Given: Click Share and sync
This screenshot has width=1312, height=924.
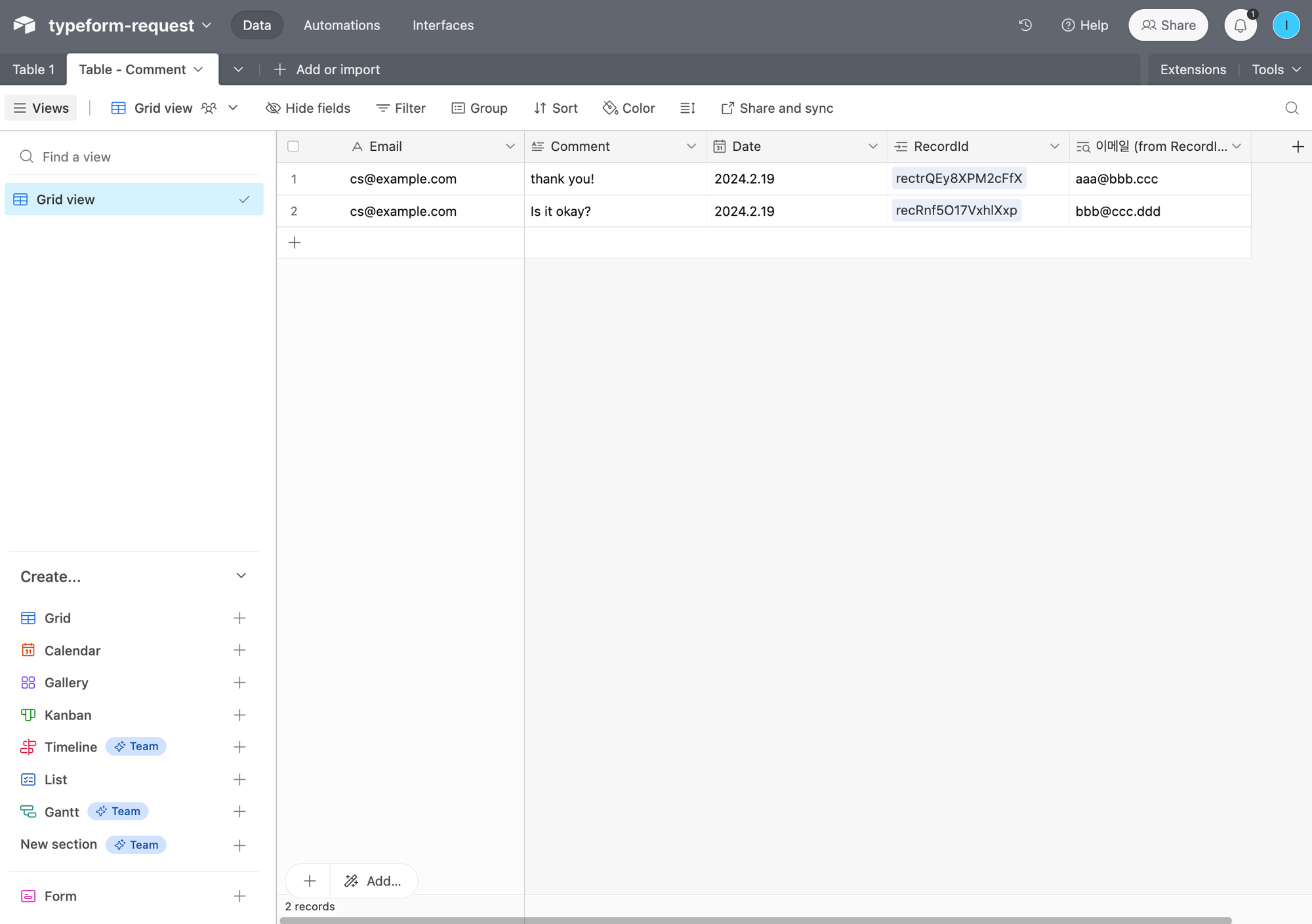Looking at the screenshot, I should point(777,108).
